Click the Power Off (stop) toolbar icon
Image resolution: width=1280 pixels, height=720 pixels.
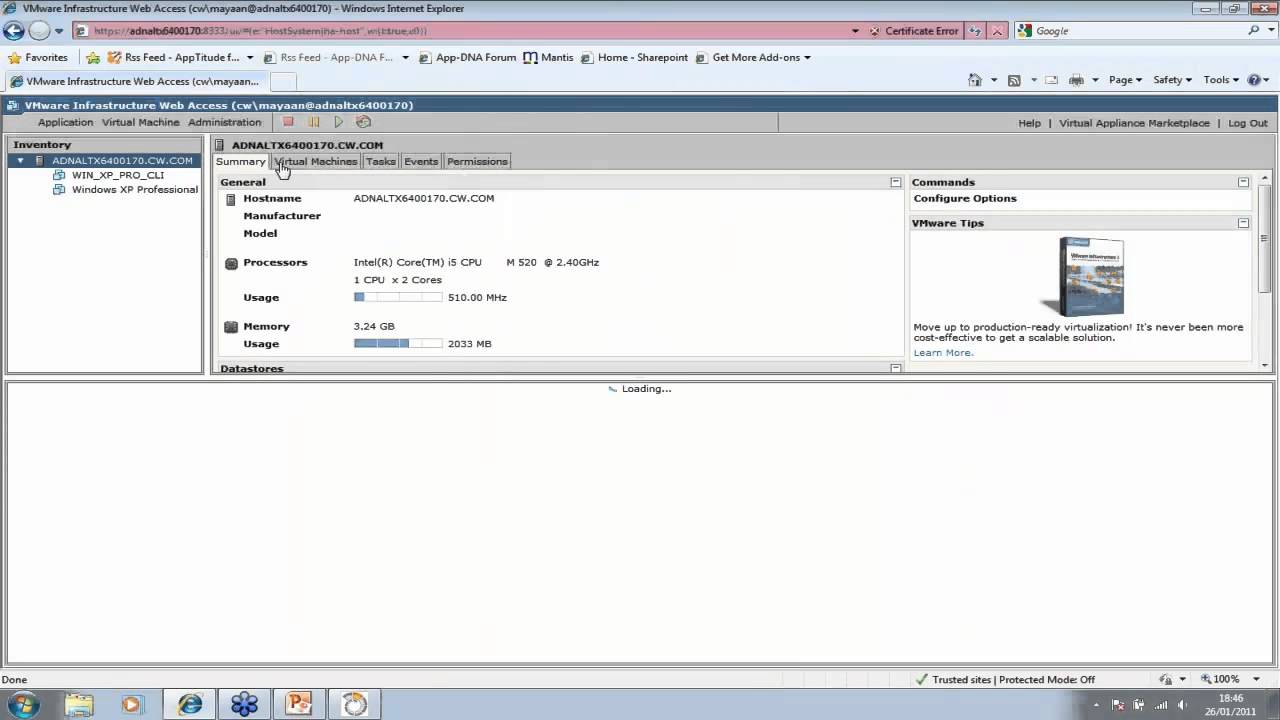(288, 122)
